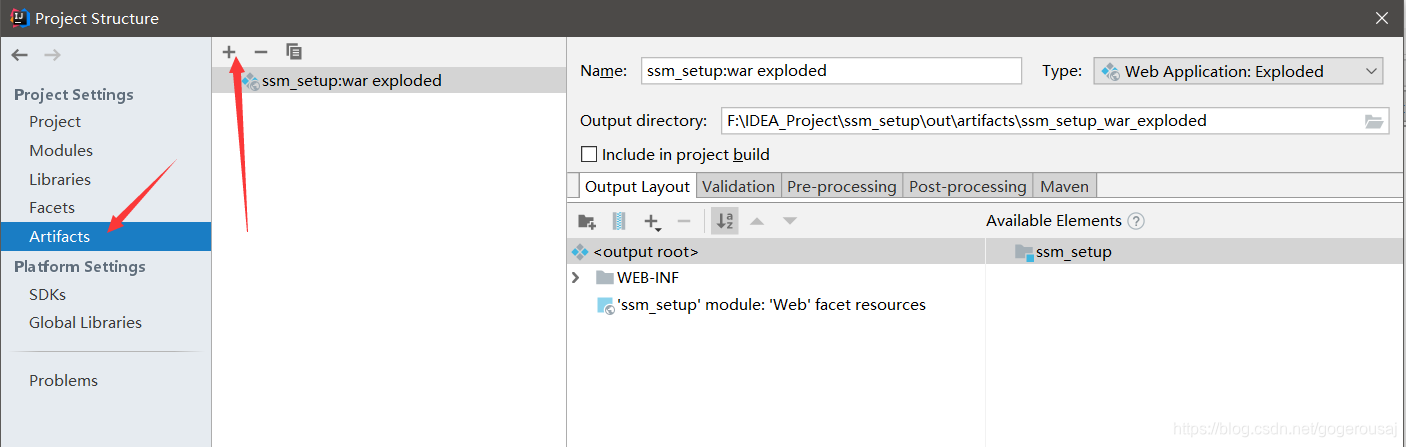Open the Pre-processing tab
This screenshot has width=1406, height=447.
(x=842, y=186)
